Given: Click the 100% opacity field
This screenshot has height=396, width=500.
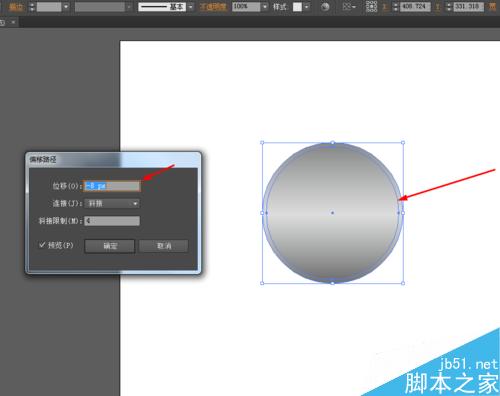Looking at the screenshot, I should (x=246, y=7).
